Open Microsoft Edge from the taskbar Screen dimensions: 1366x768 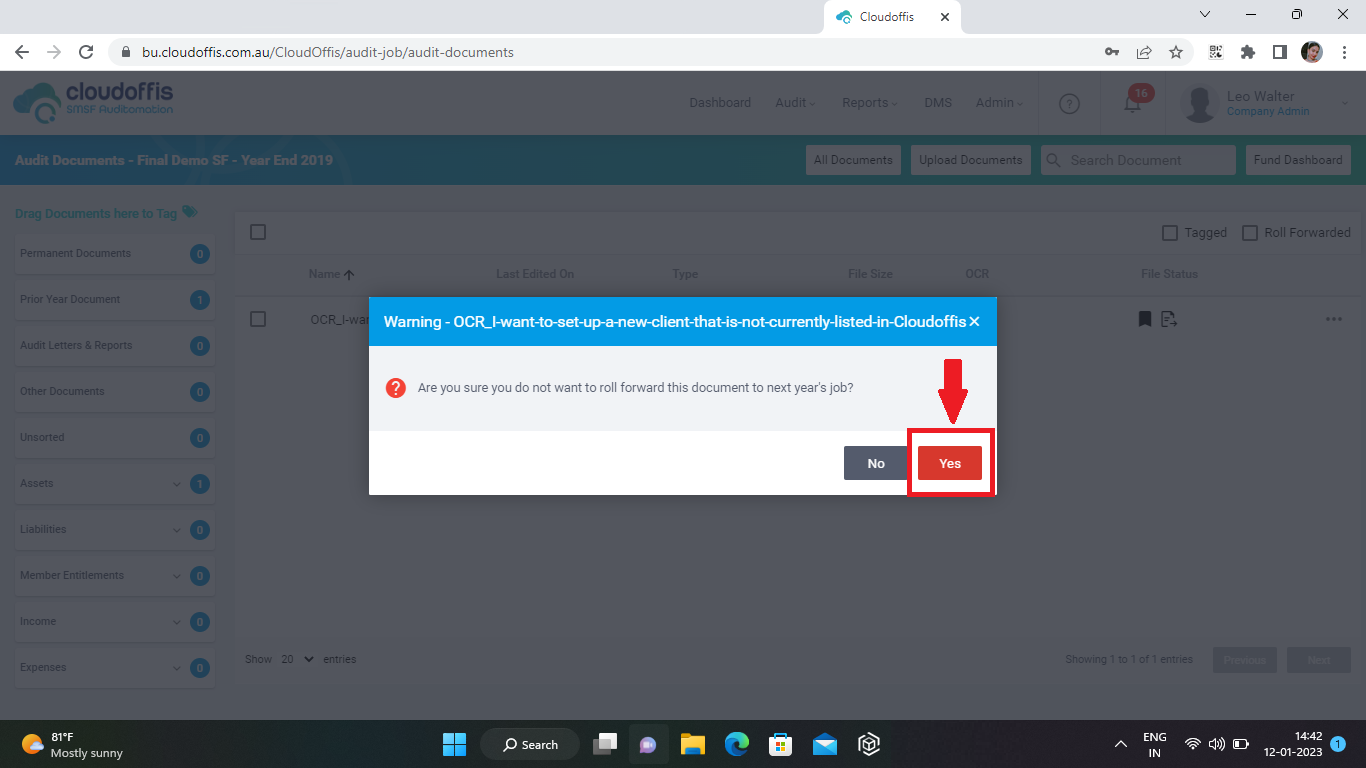pyautogui.click(x=737, y=744)
